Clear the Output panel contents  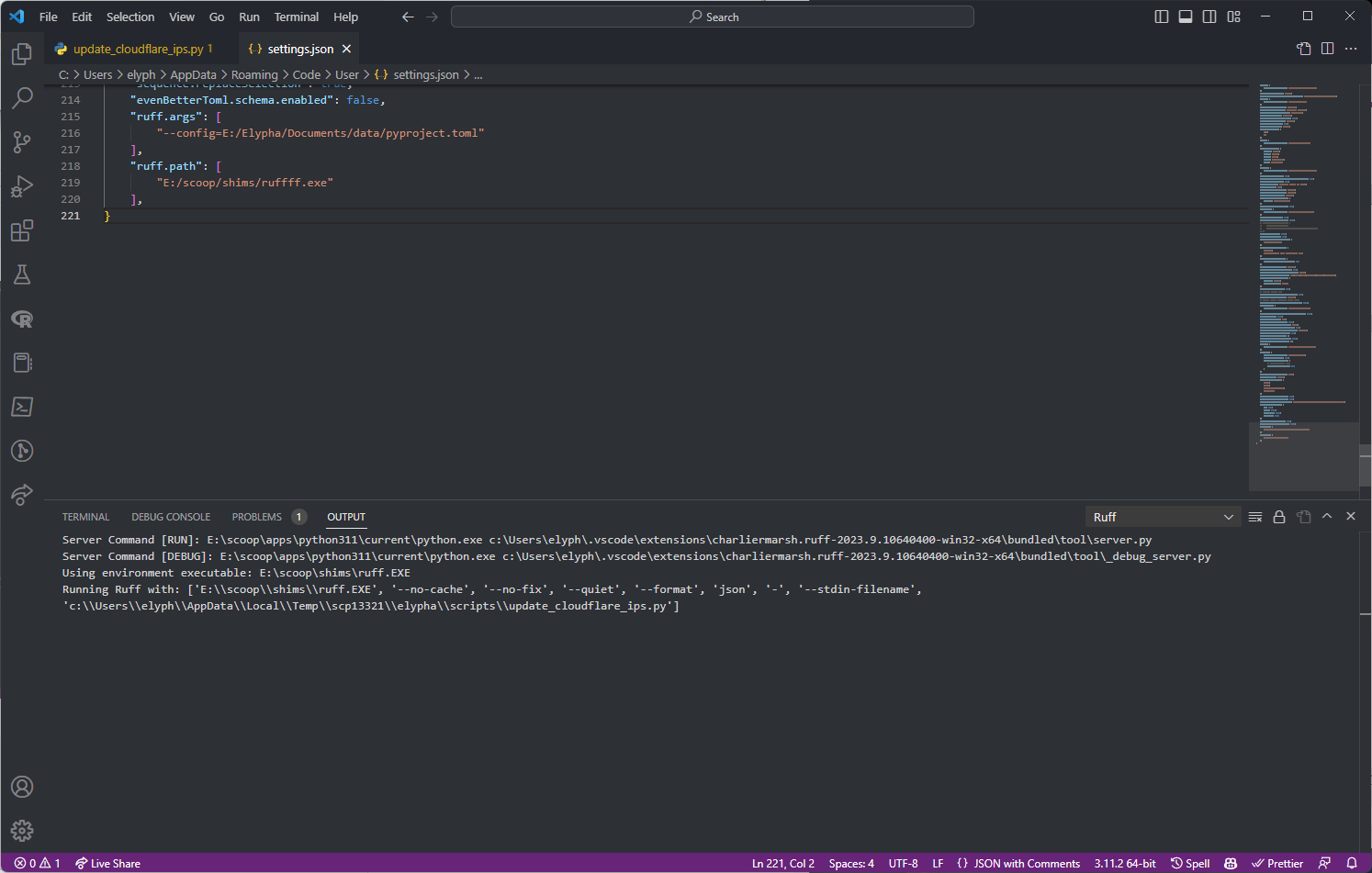1254,516
